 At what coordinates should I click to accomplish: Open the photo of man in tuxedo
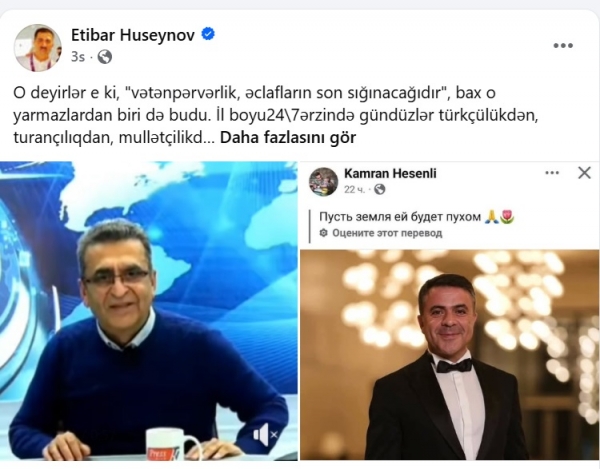coord(449,355)
